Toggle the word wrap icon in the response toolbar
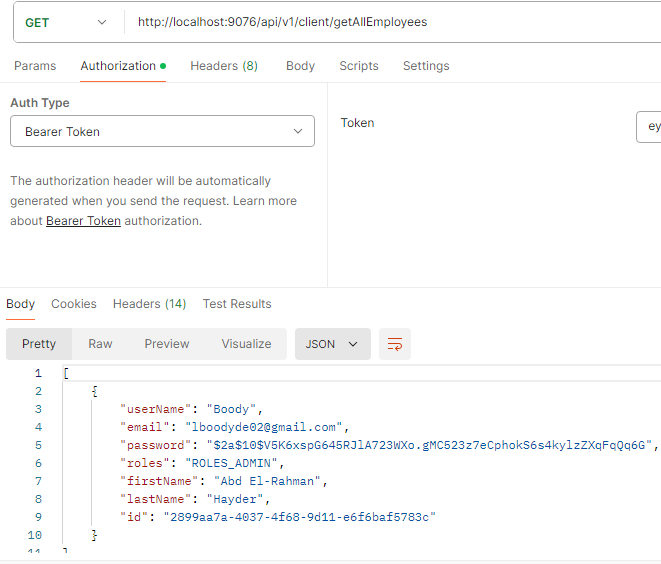Screen dimensions: 661x564 pyautogui.click(x=395, y=344)
